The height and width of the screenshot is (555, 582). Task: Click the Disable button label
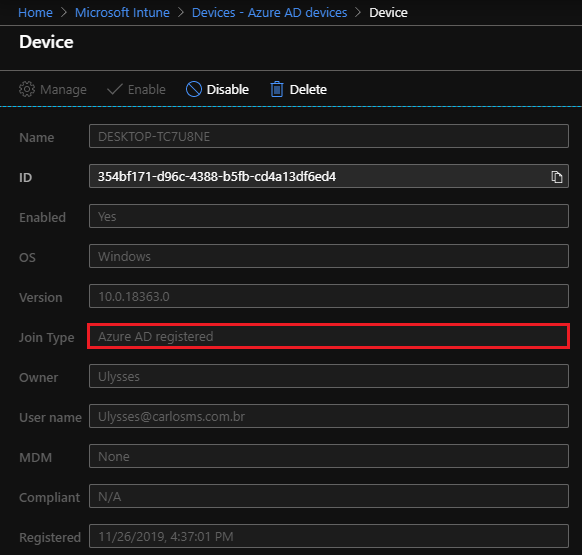point(228,89)
